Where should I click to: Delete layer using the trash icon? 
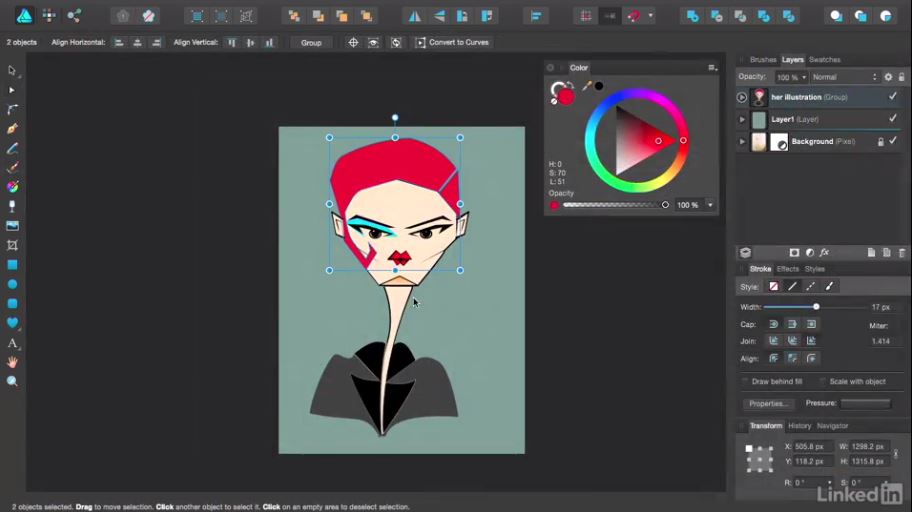(x=902, y=253)
